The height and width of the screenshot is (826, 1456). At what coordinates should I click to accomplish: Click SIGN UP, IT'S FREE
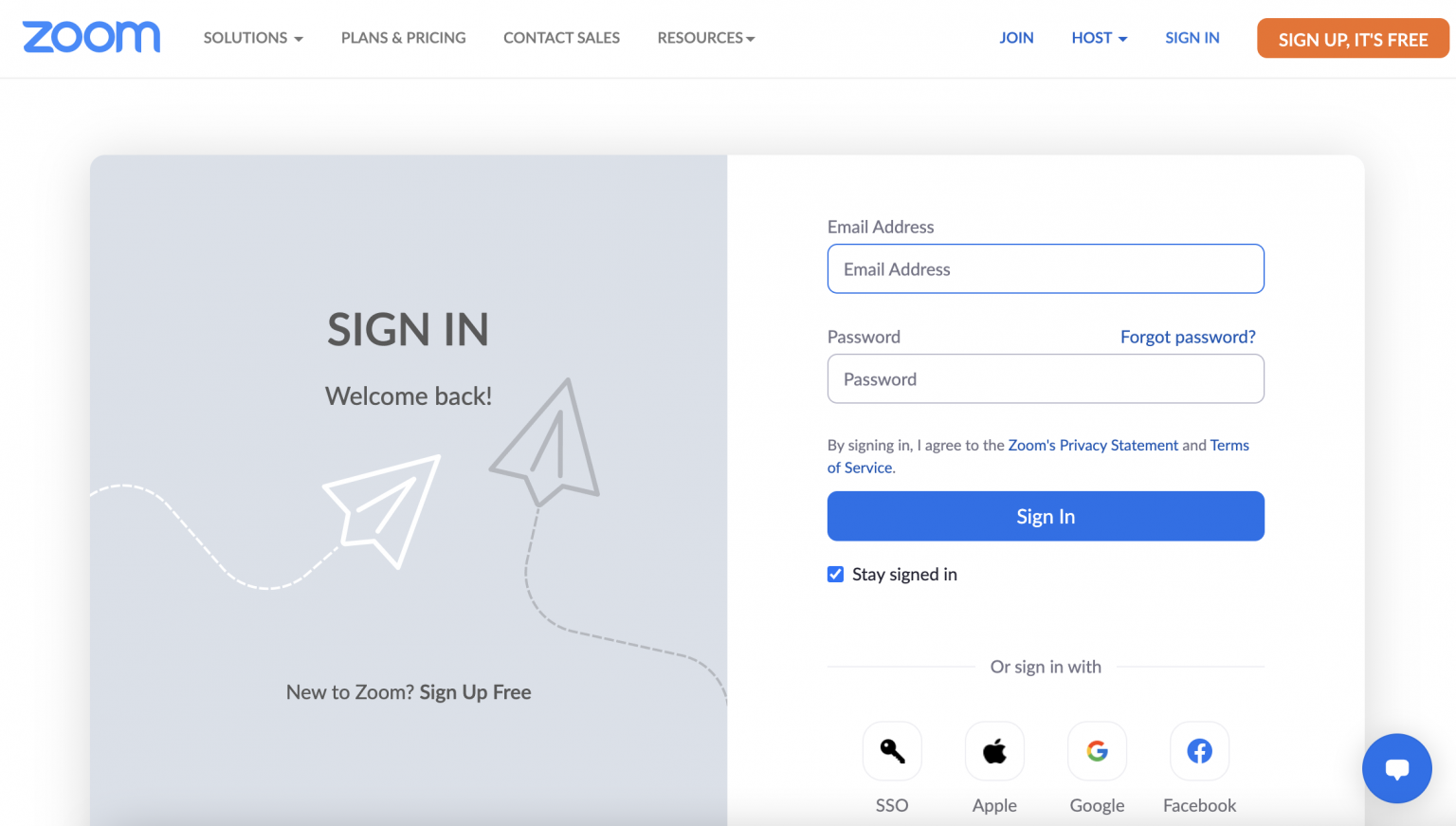[1353, 39]
